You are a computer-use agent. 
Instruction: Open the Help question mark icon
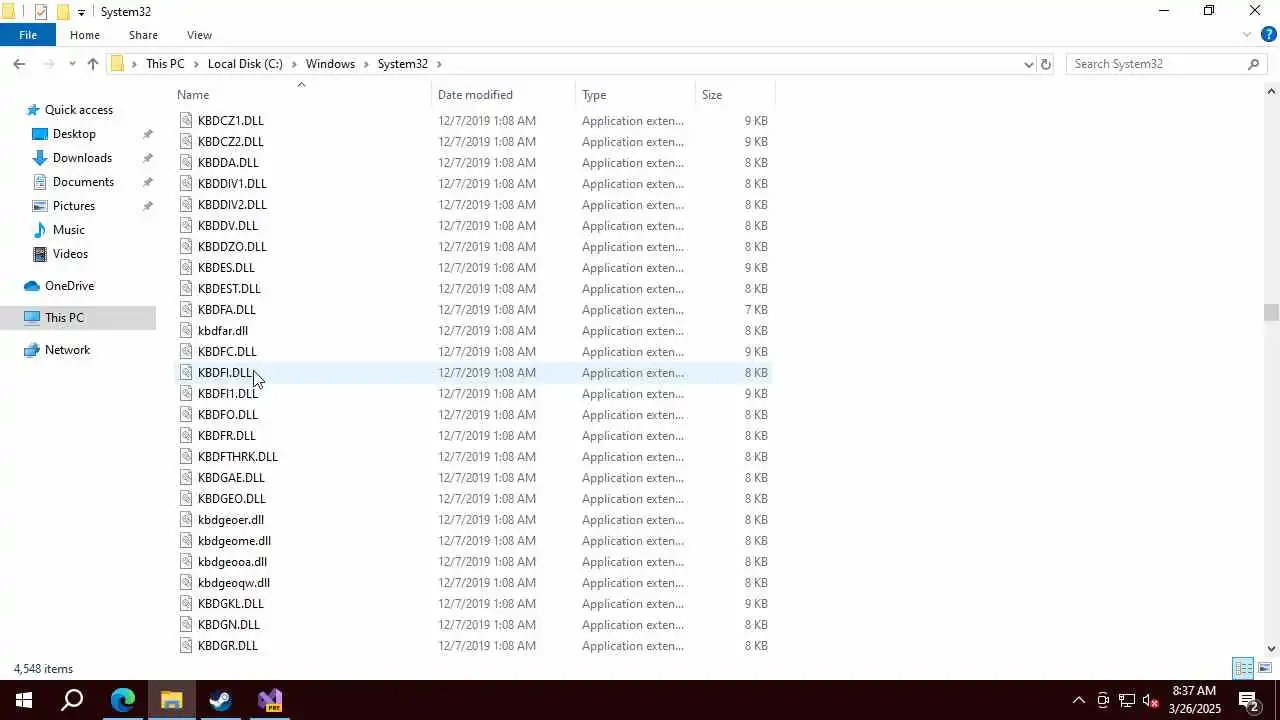(x=1268, y=35)
